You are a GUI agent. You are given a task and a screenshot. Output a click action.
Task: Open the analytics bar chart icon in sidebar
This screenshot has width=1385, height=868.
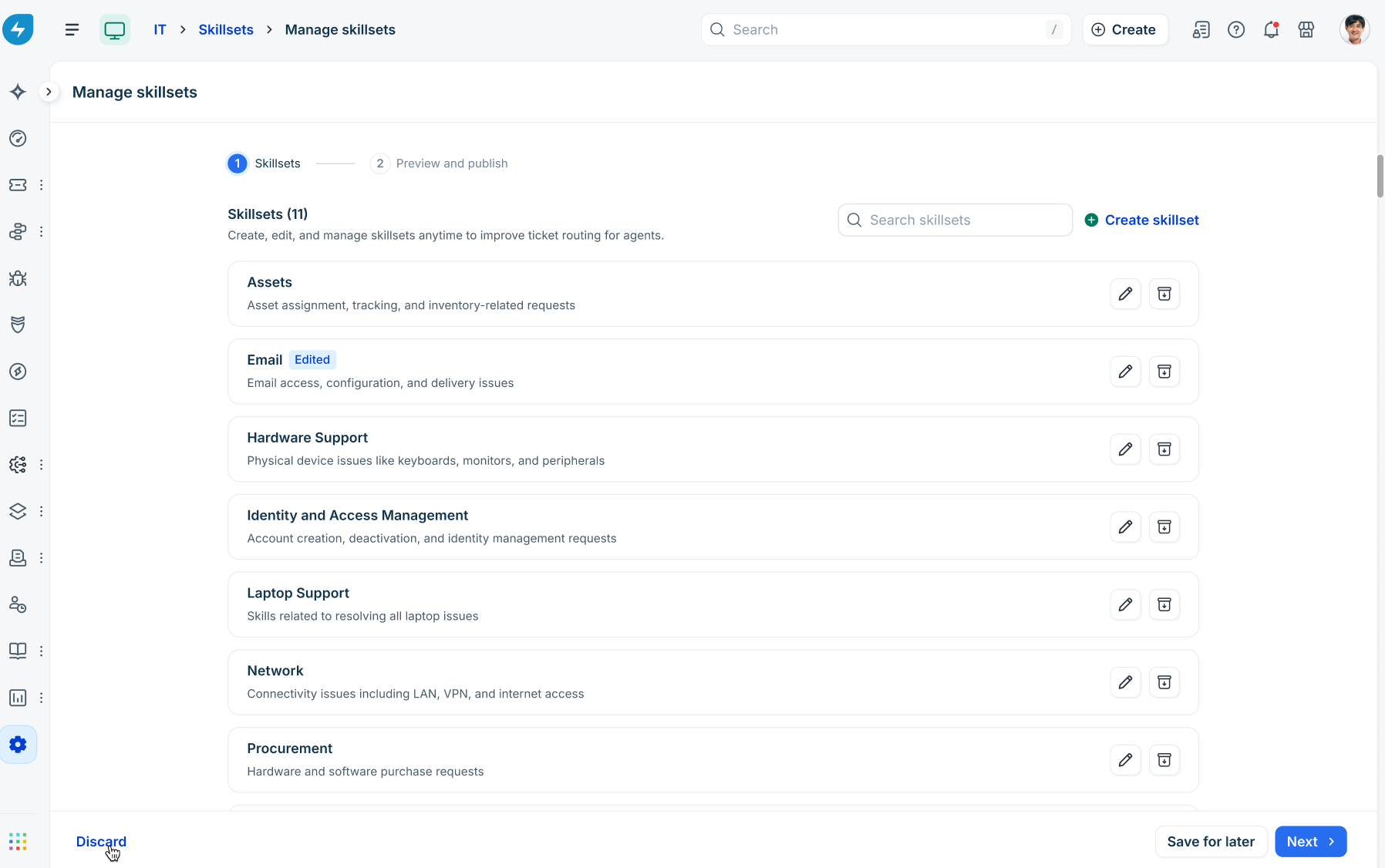tap(18, 698)
